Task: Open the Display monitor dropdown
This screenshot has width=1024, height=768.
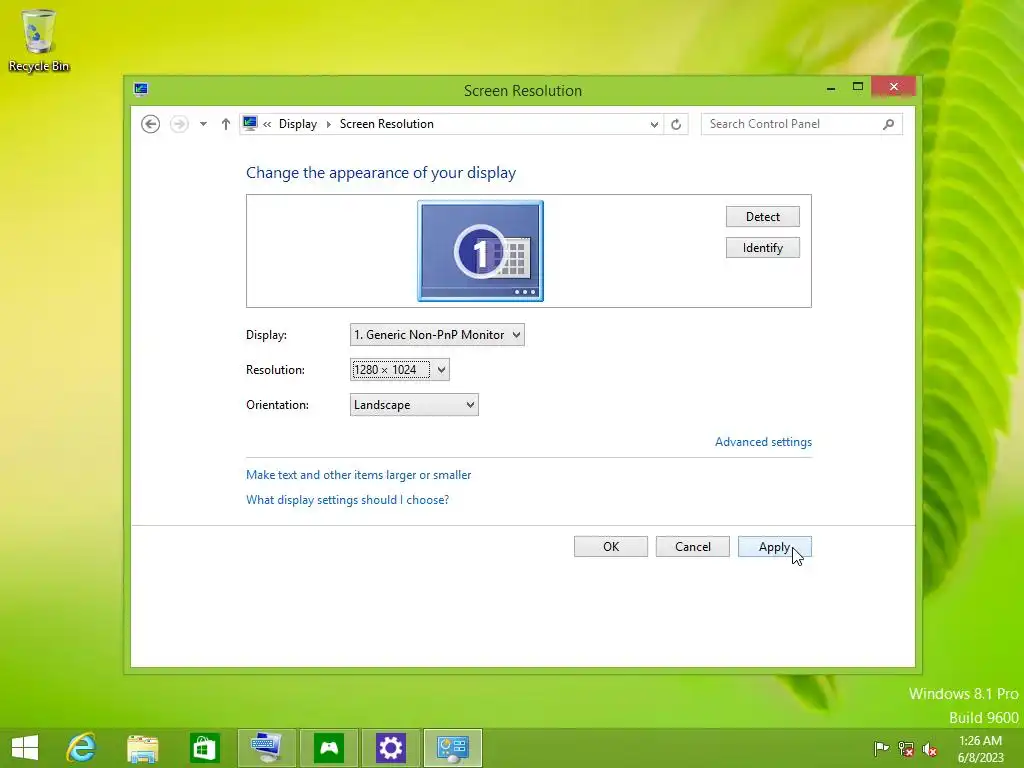Action: click(437, 335)
